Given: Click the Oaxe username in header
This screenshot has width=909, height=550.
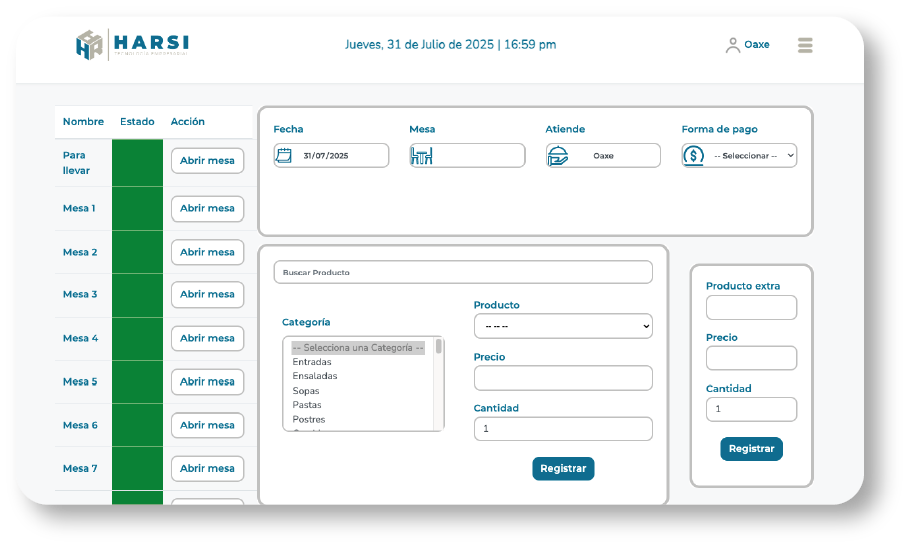Looking at the screenshot, I should click(757, 45).
